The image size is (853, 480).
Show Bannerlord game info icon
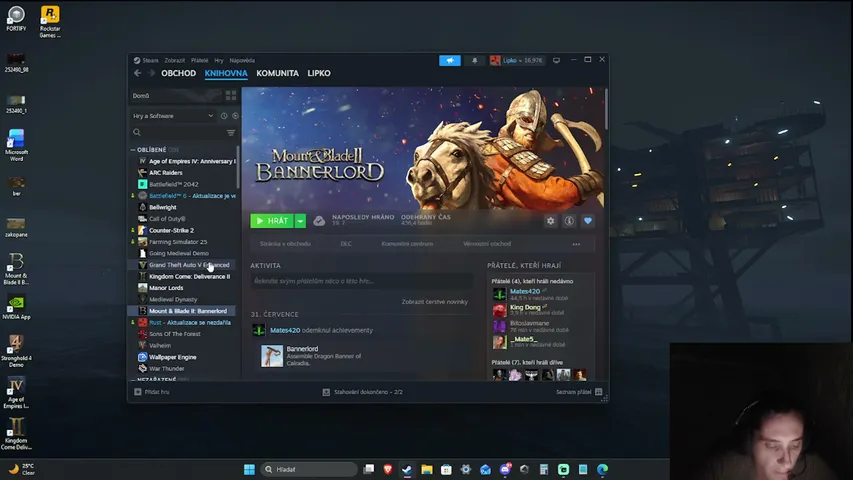(569, 221)
